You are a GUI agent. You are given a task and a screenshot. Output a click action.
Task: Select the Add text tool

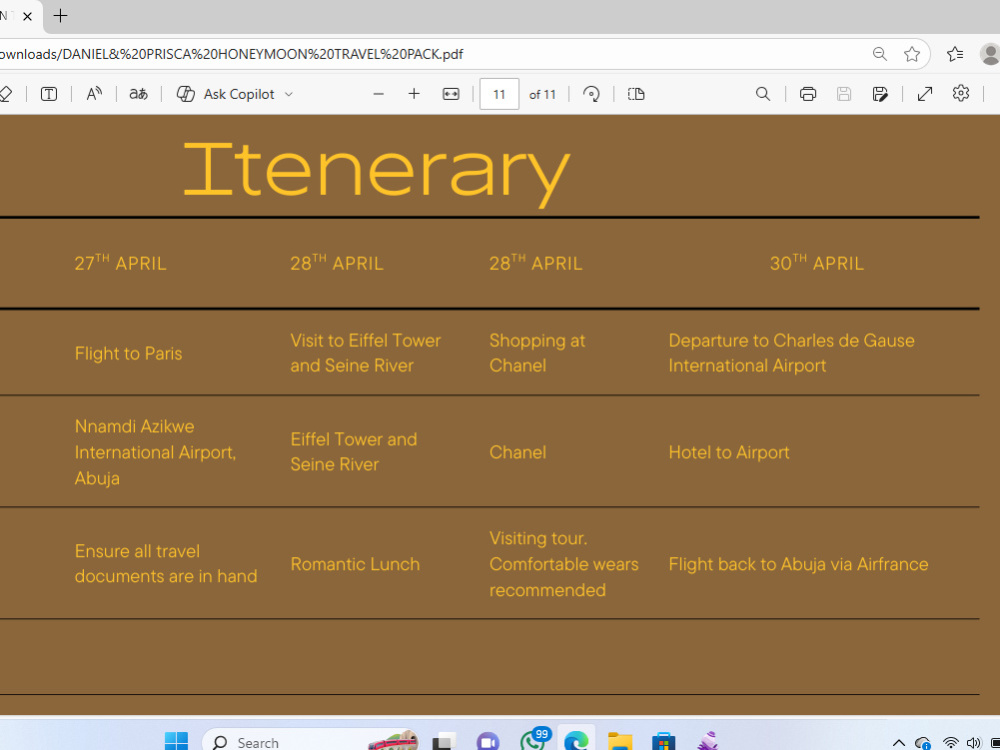point(49,94)
